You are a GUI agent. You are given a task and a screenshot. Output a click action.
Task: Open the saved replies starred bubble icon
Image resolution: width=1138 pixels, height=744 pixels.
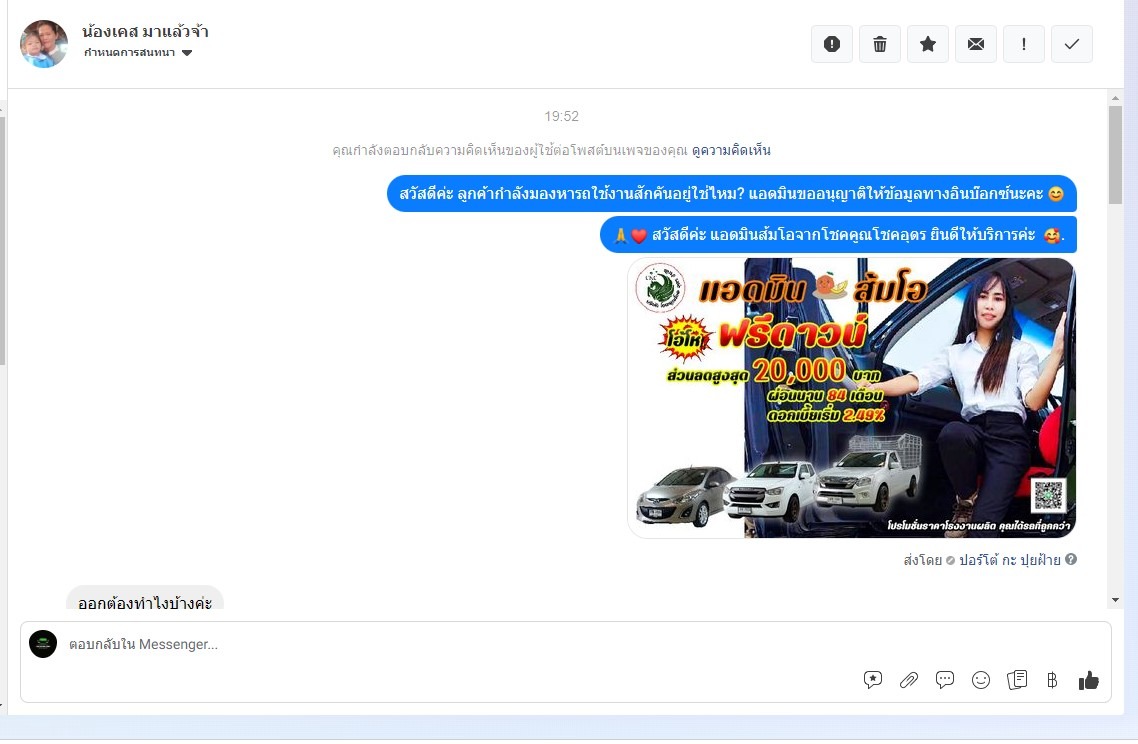(x=873, y=680)
